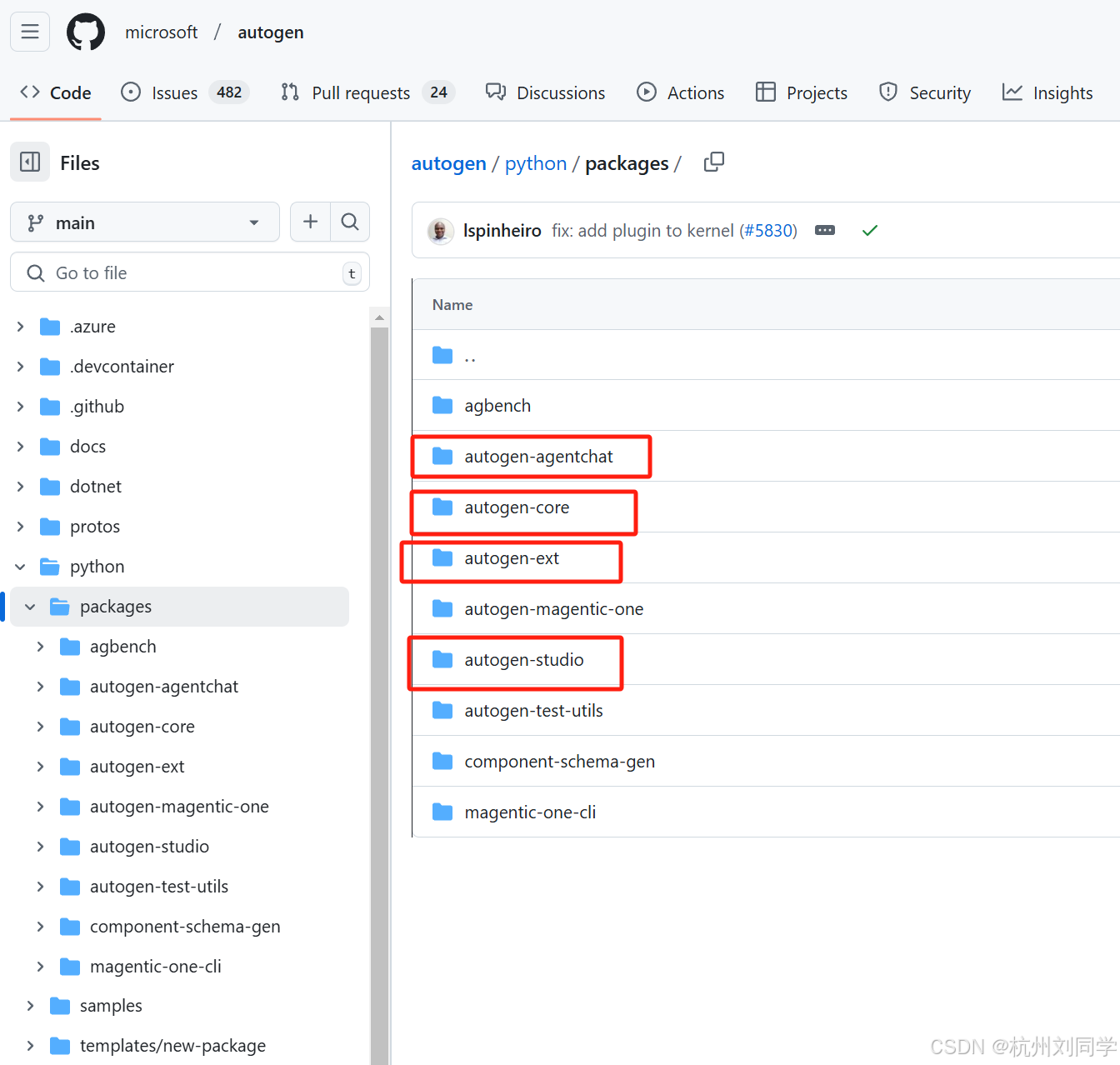Viewport: 1120px width, 1065px height.
Task: Collapse the python folder chevron
Action: (x=20, y=567)
